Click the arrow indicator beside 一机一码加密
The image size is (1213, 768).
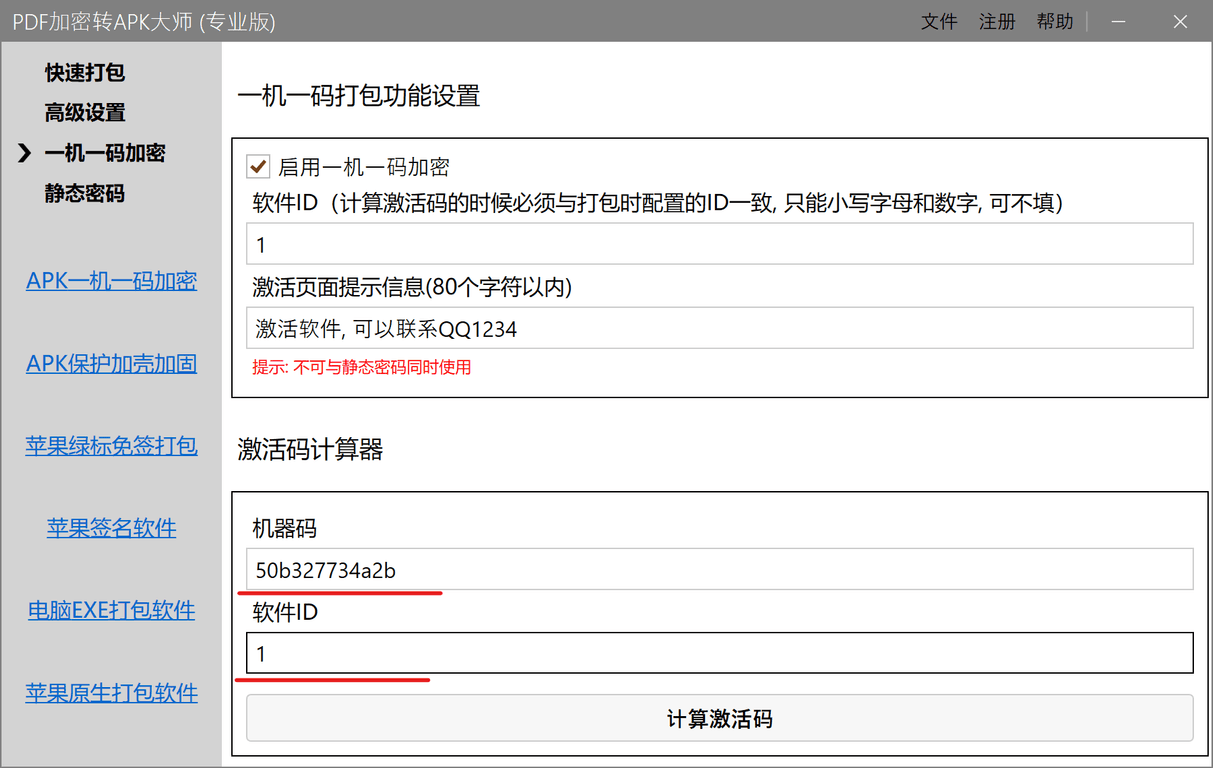click(x=23, y=153)
